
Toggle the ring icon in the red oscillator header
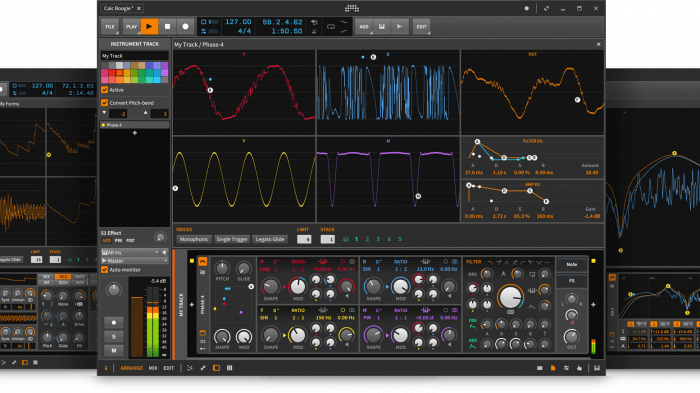[x=343, y=262]
